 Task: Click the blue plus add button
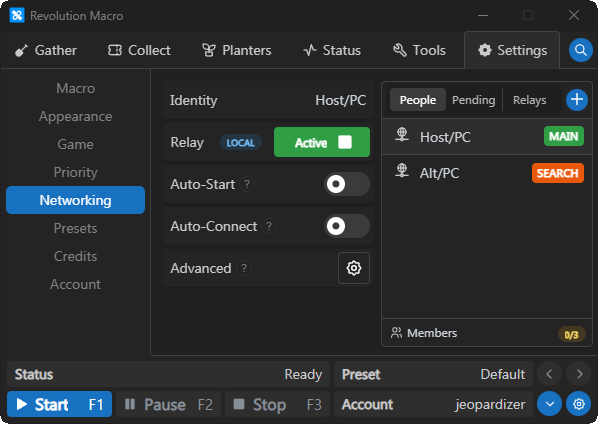tap(577, 100)
